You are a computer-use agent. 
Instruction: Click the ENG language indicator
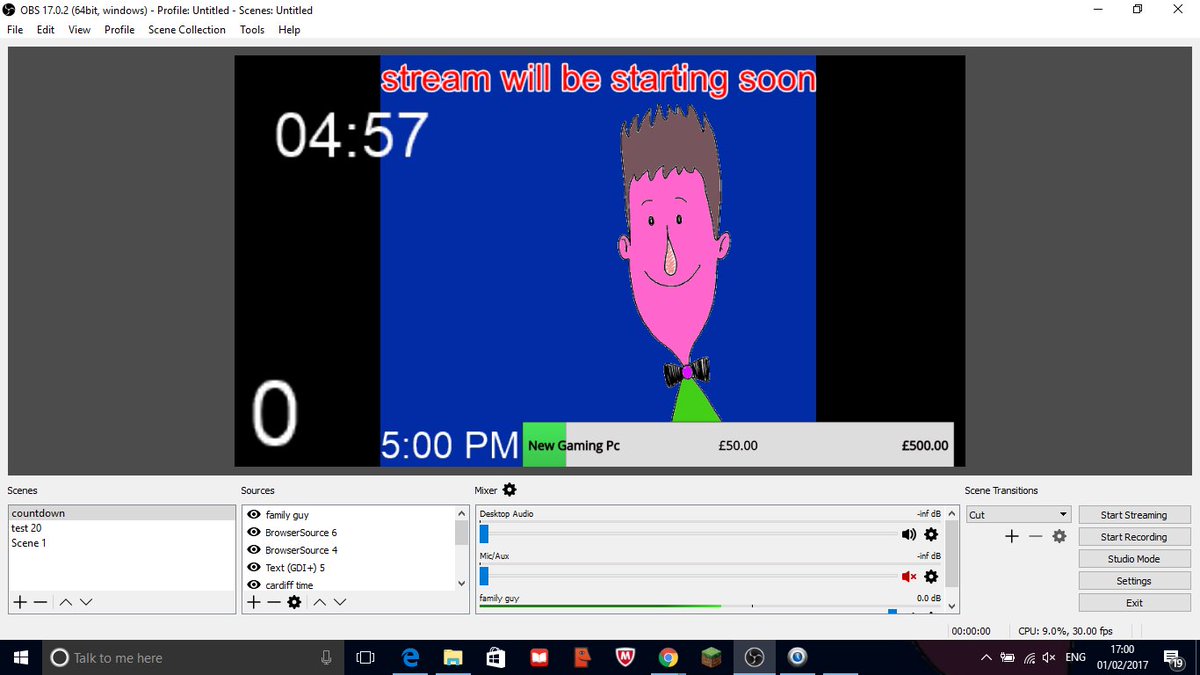(x=1075, y=657)
